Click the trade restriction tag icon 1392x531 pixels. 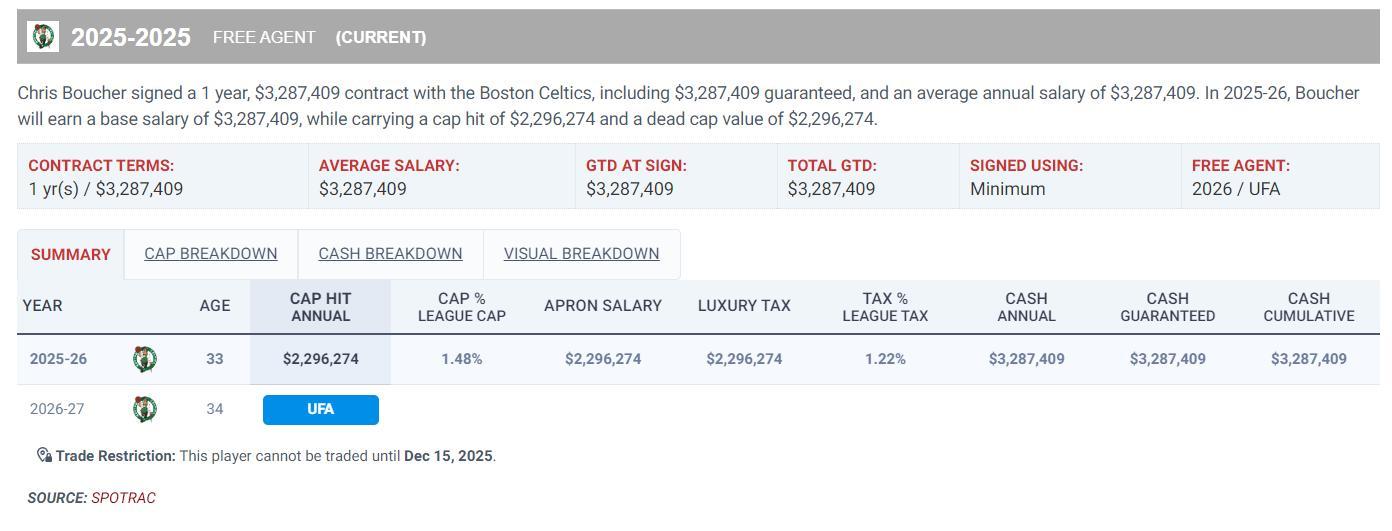tap(44, 456)
